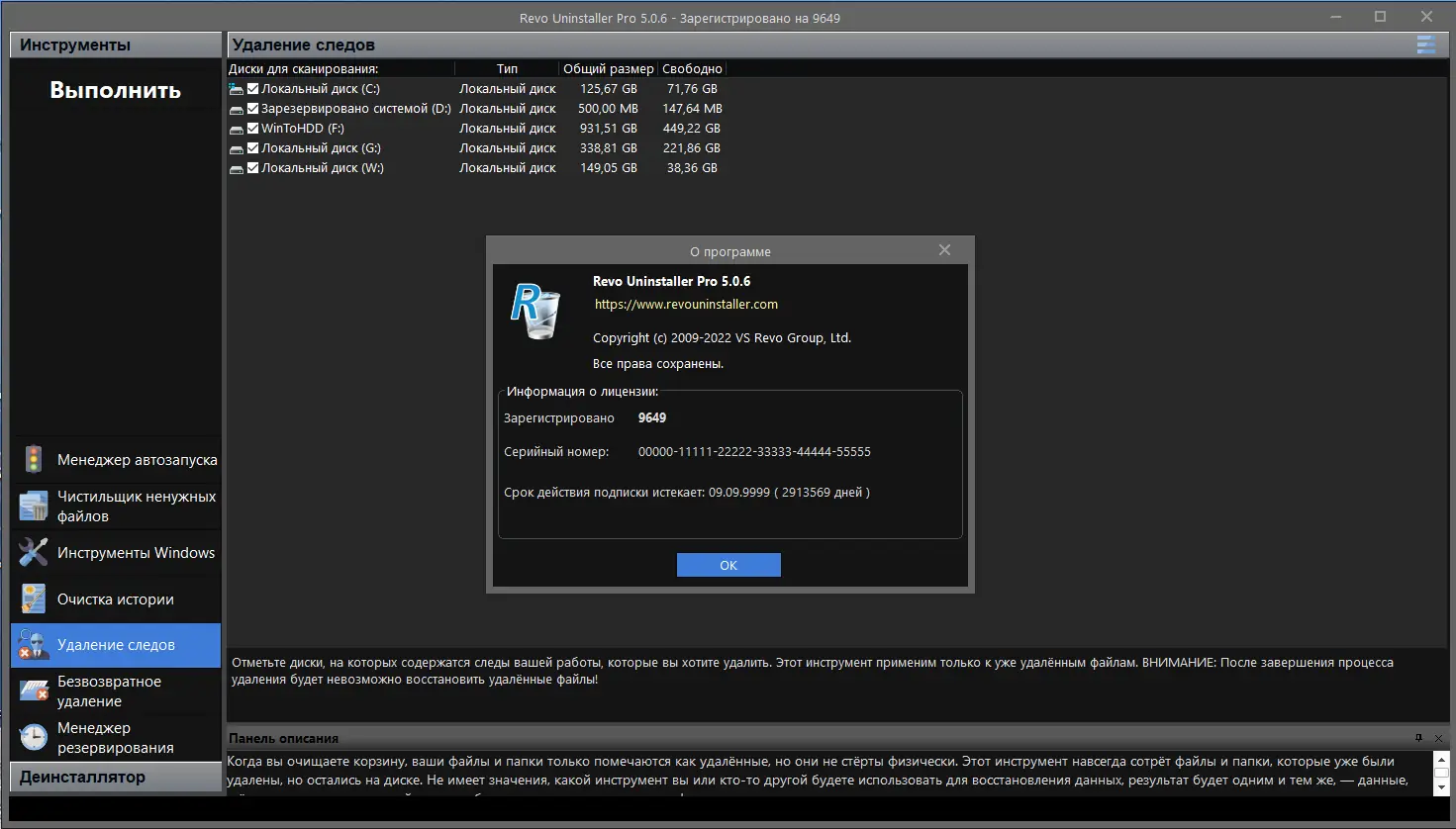Click the Выполнить command
The height and width of the screenshot is (829, 1456).
116,89
